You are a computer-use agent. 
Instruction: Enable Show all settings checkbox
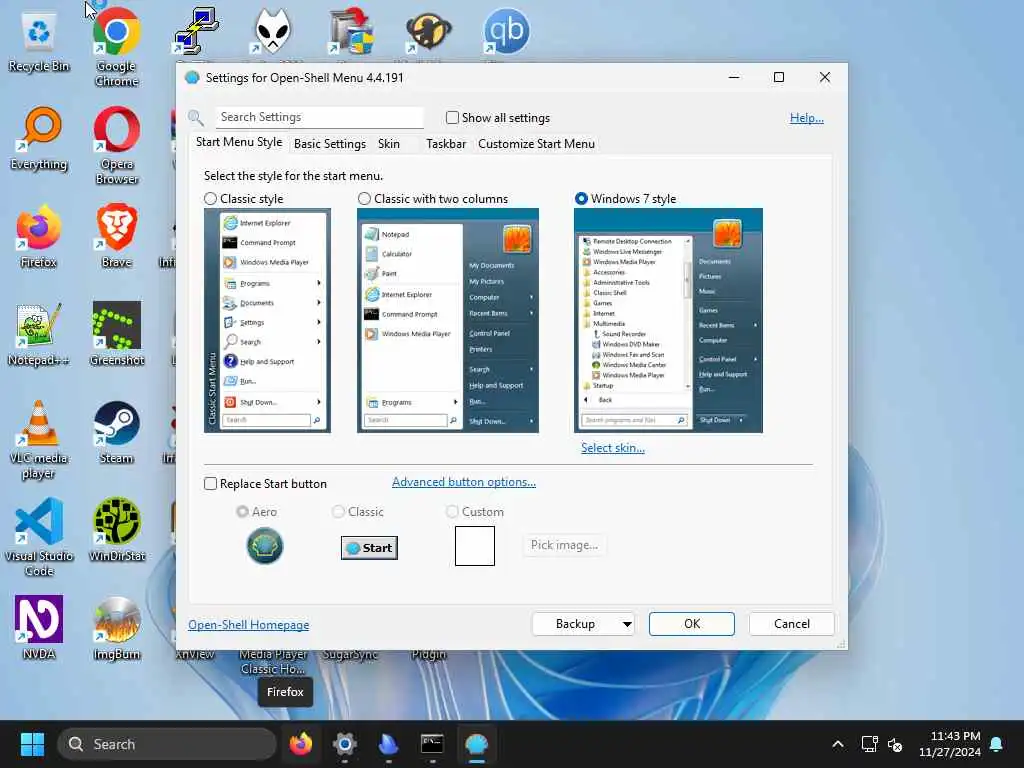452,118
